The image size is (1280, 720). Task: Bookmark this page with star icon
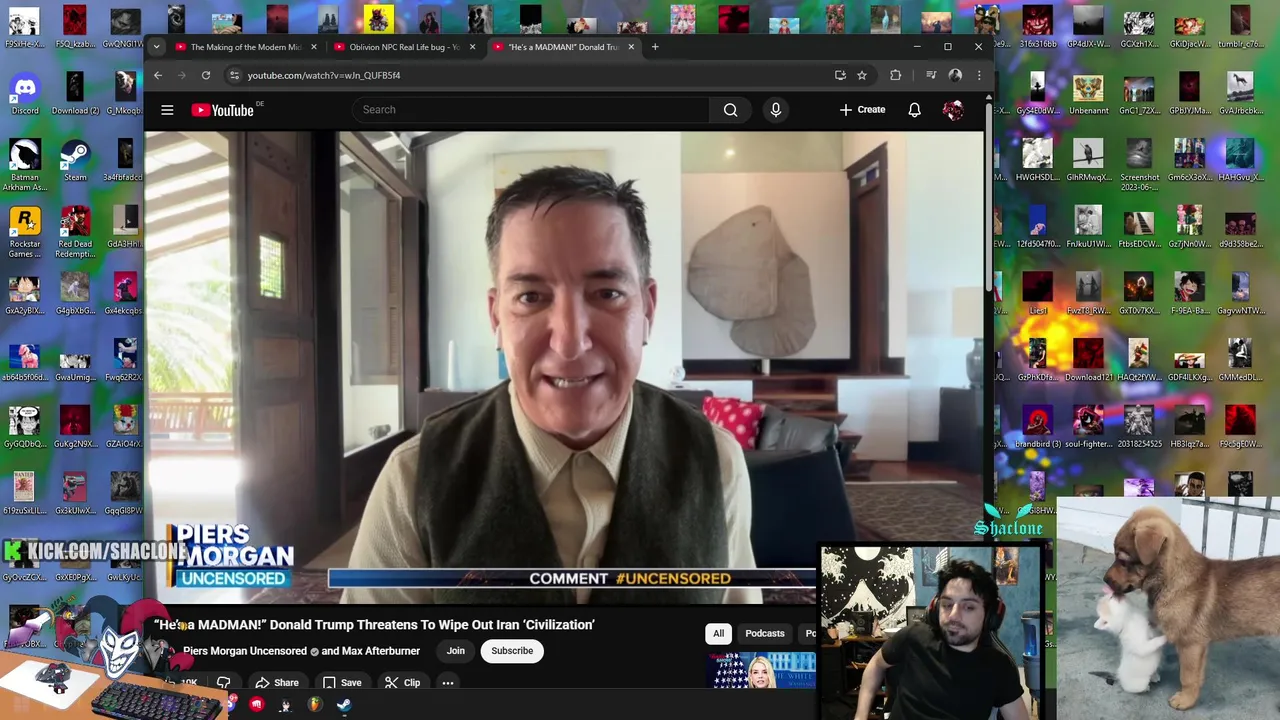862,75
